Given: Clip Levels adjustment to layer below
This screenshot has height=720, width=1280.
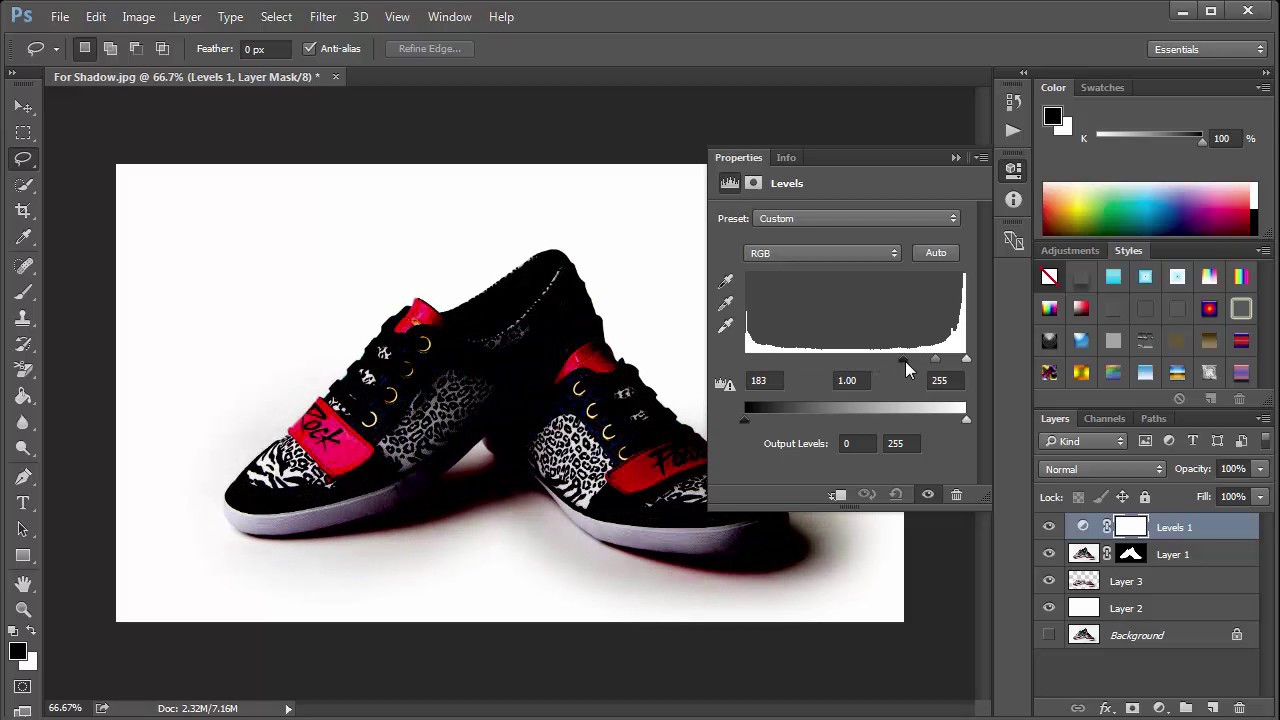Looking at the screenshot, I should [x=837, y=495].
